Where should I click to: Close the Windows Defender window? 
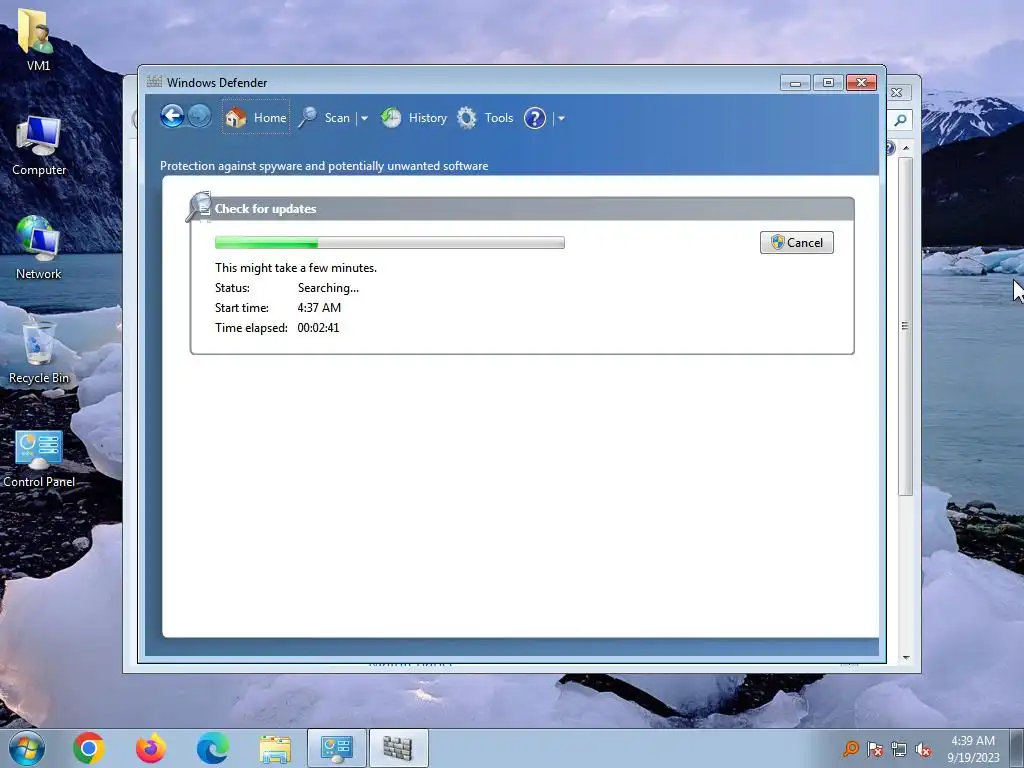point(861,83)
